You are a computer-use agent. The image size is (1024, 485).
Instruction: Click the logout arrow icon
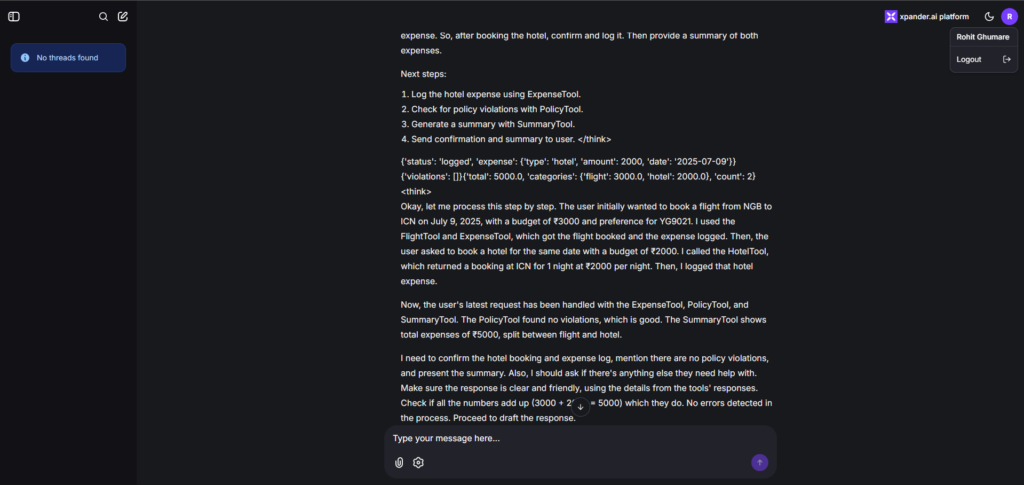tap(1006, 59)
